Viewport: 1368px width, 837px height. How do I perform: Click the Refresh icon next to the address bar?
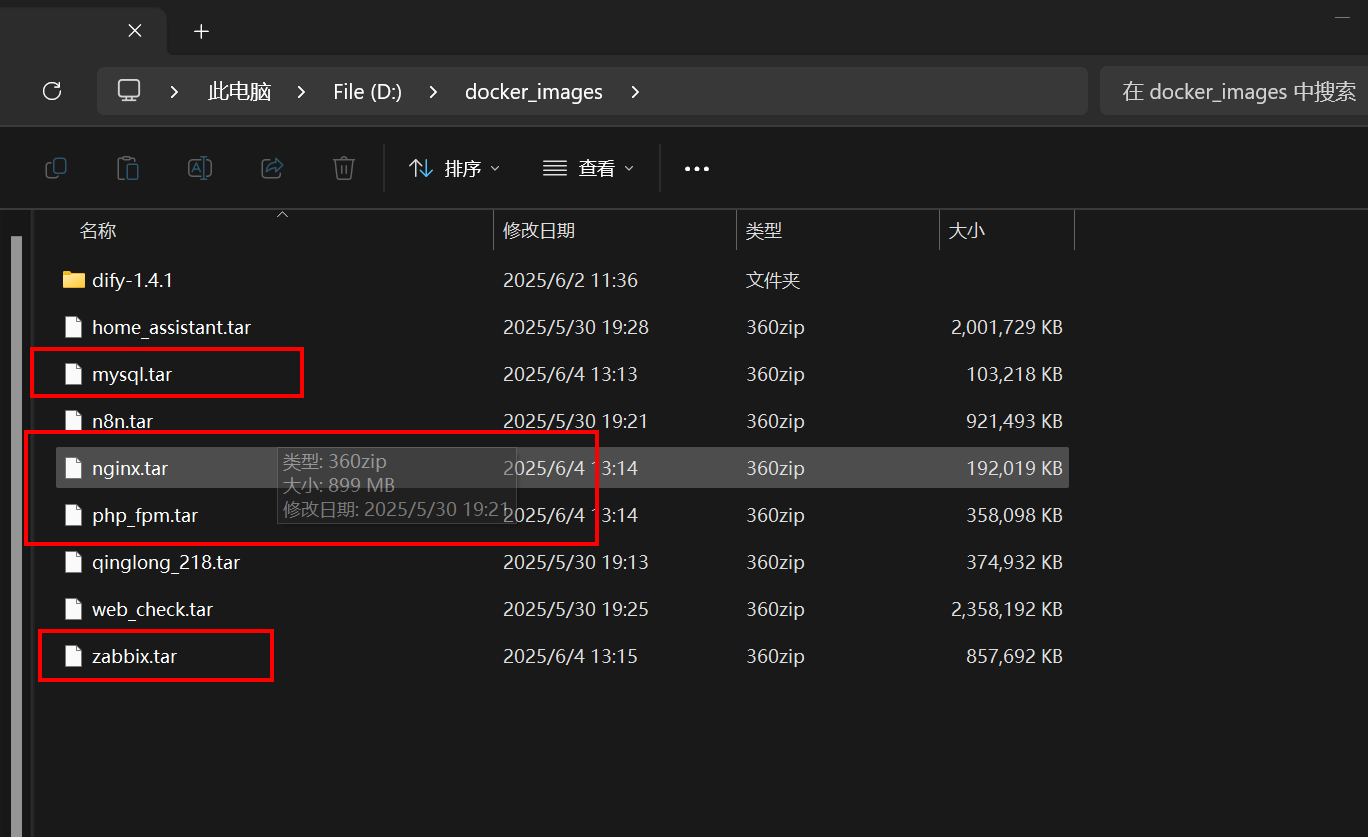(x=52, y=91)
